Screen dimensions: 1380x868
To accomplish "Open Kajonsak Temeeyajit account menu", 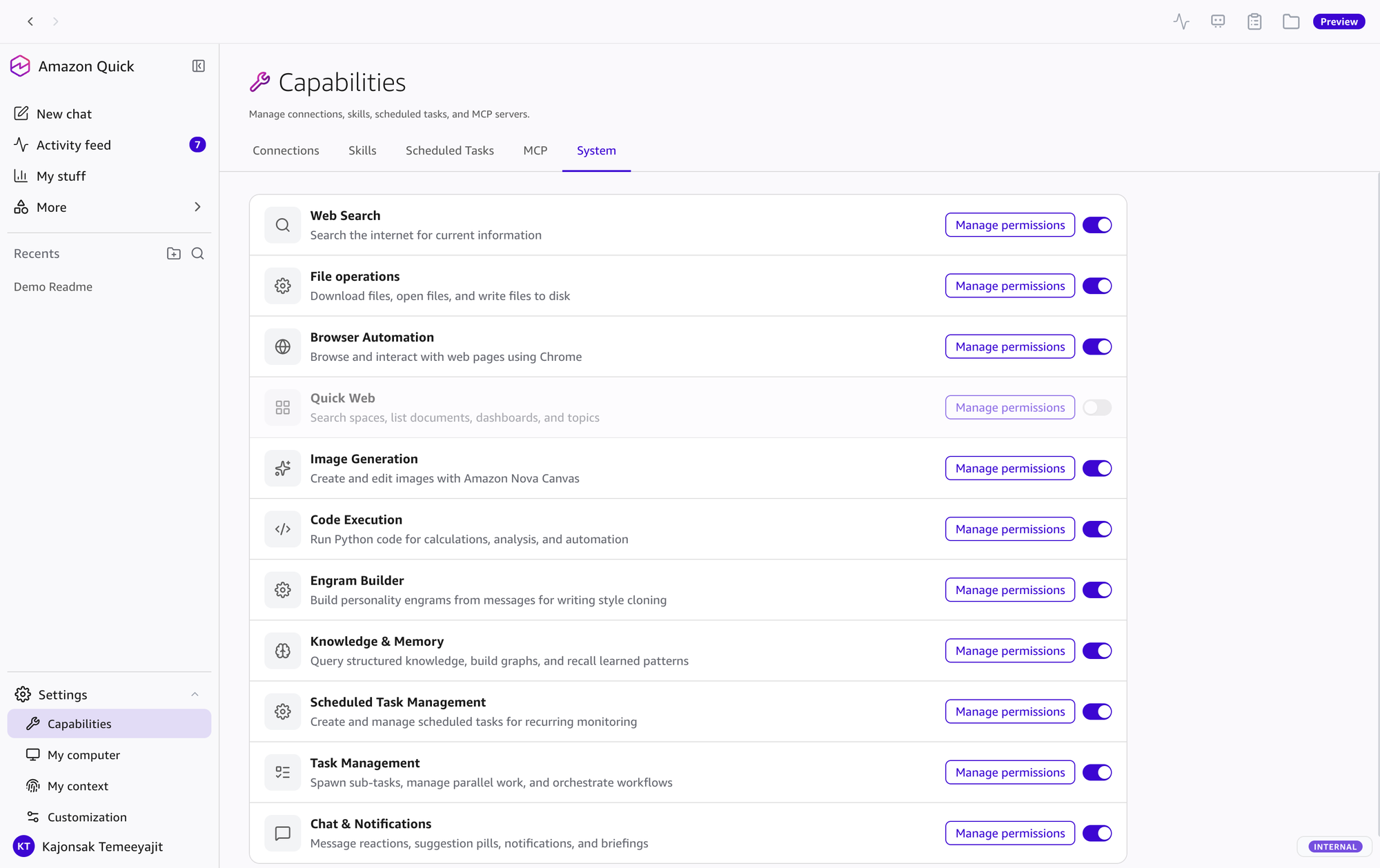I will pyautogui.click(x=88, y=847).
